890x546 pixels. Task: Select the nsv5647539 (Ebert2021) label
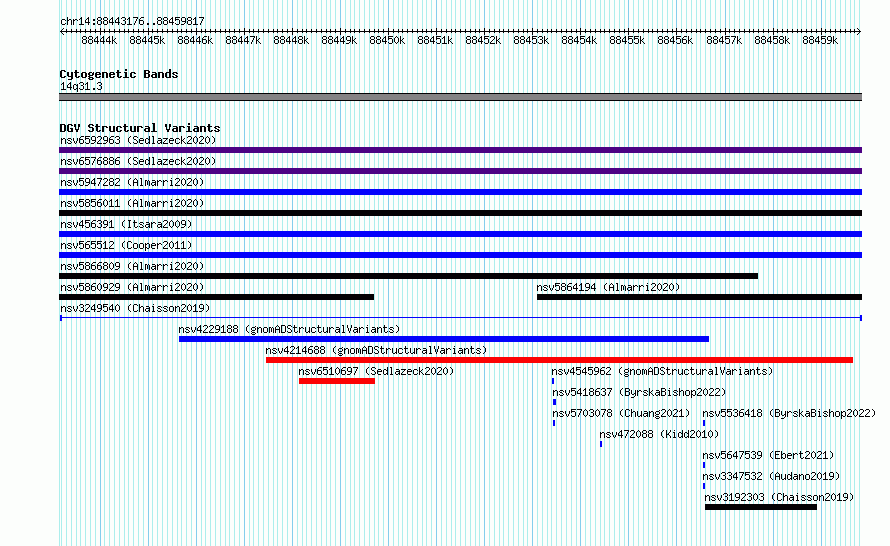click(769, 455)
